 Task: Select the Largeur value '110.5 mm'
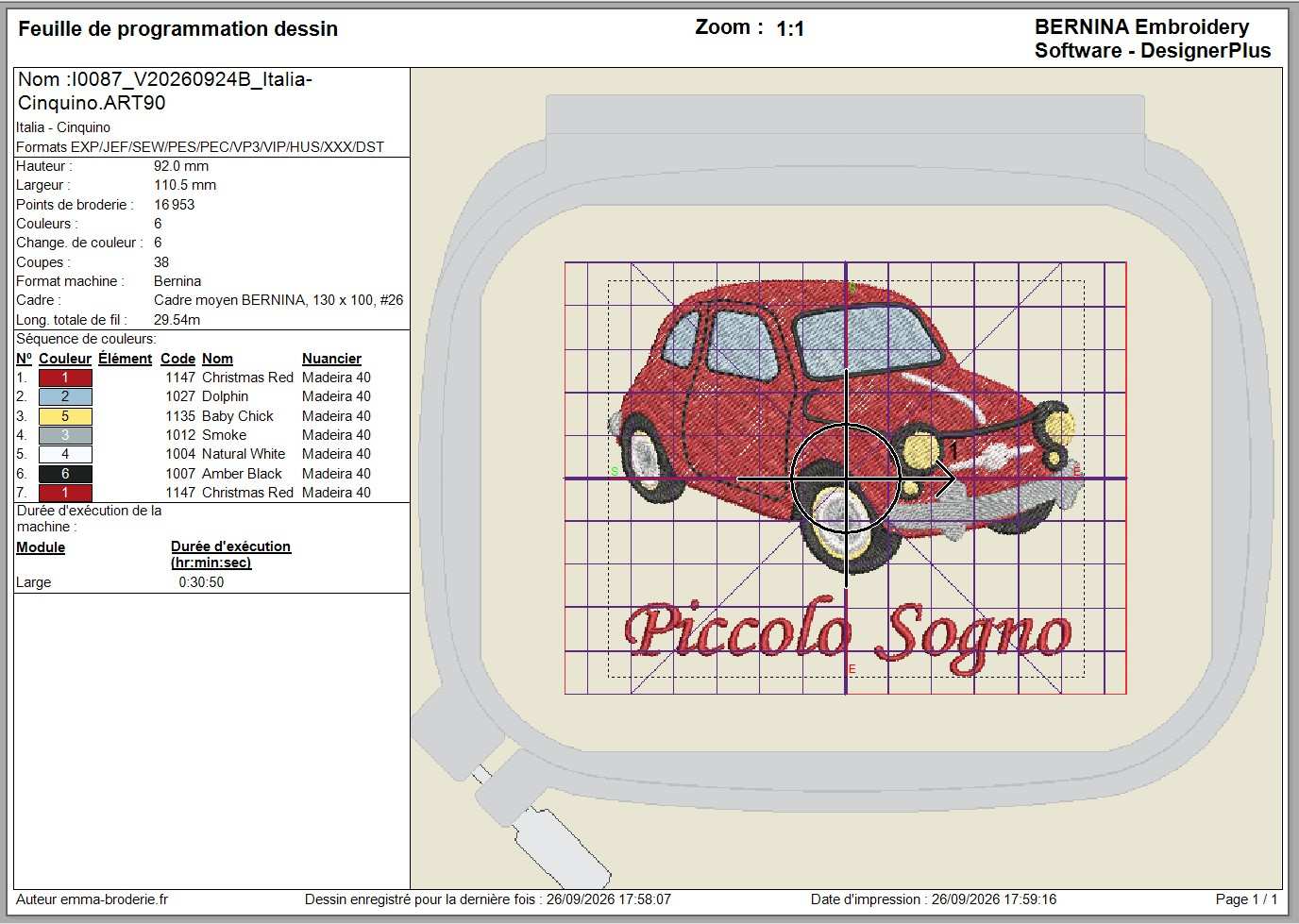[185, 185]
